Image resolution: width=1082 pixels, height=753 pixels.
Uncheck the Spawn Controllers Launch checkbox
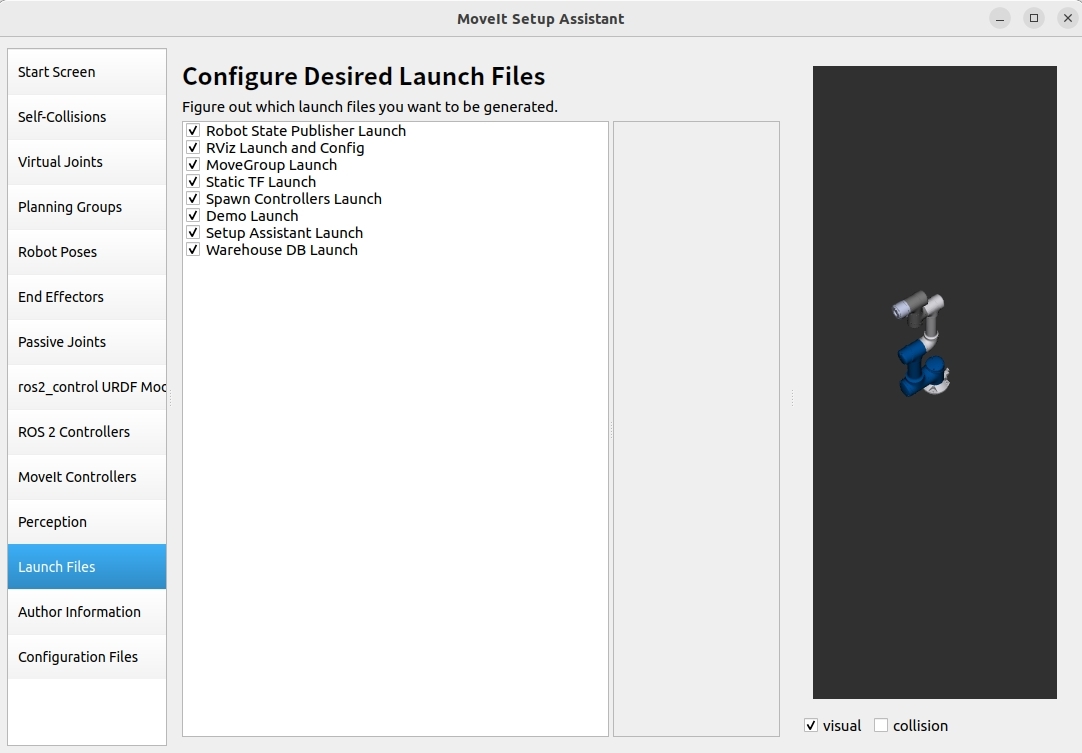193,199
